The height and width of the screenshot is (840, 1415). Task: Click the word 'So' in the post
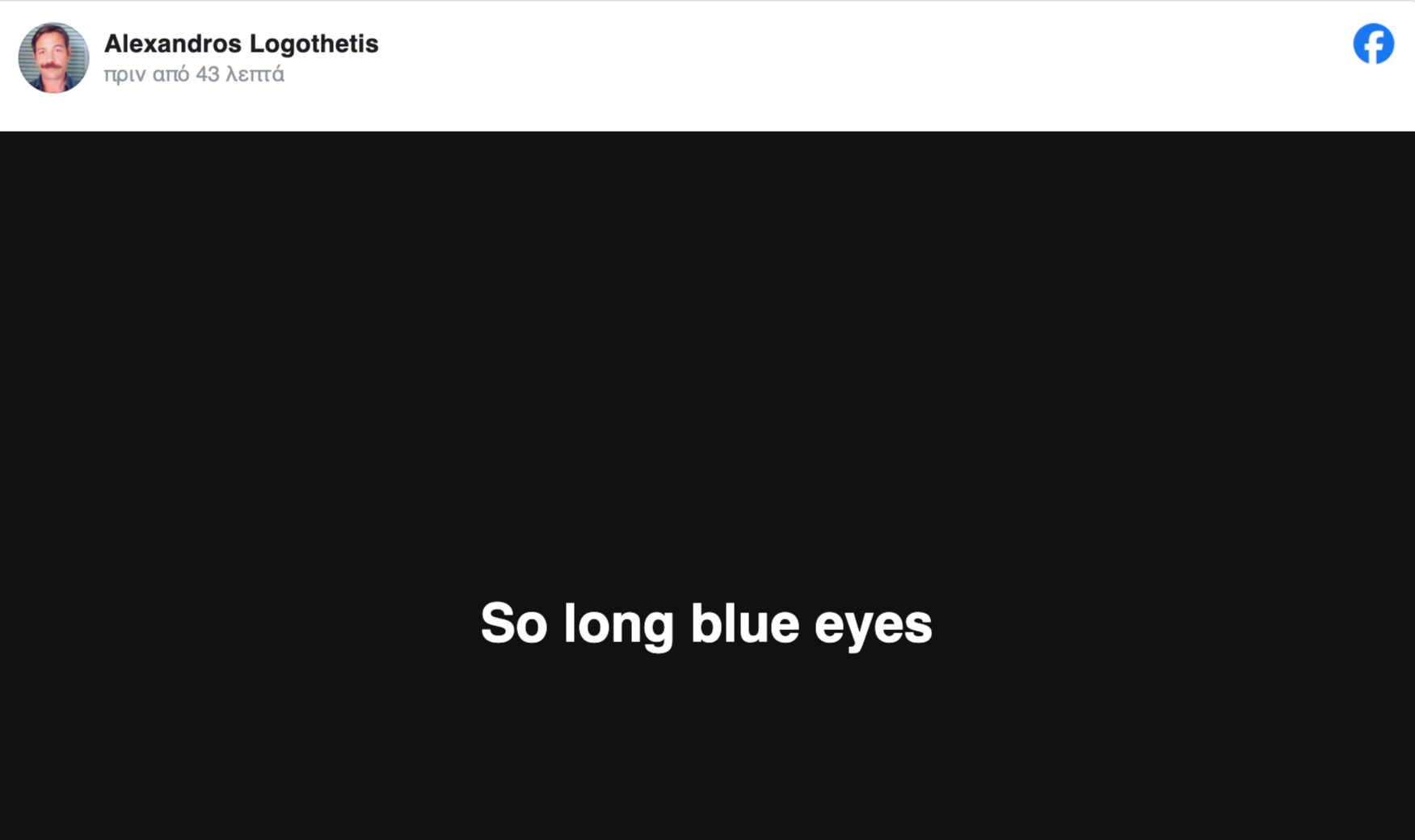click(x=514, y=623)
